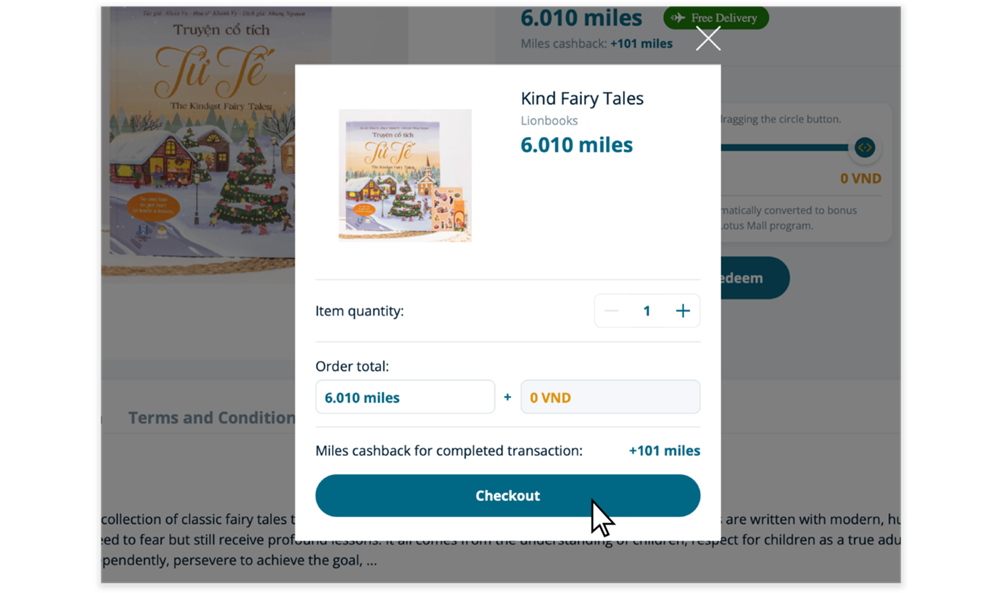Click the +101 miles cashback amount in popup
This screenshot has height=593, width=1000.
(x=664, y=451)
